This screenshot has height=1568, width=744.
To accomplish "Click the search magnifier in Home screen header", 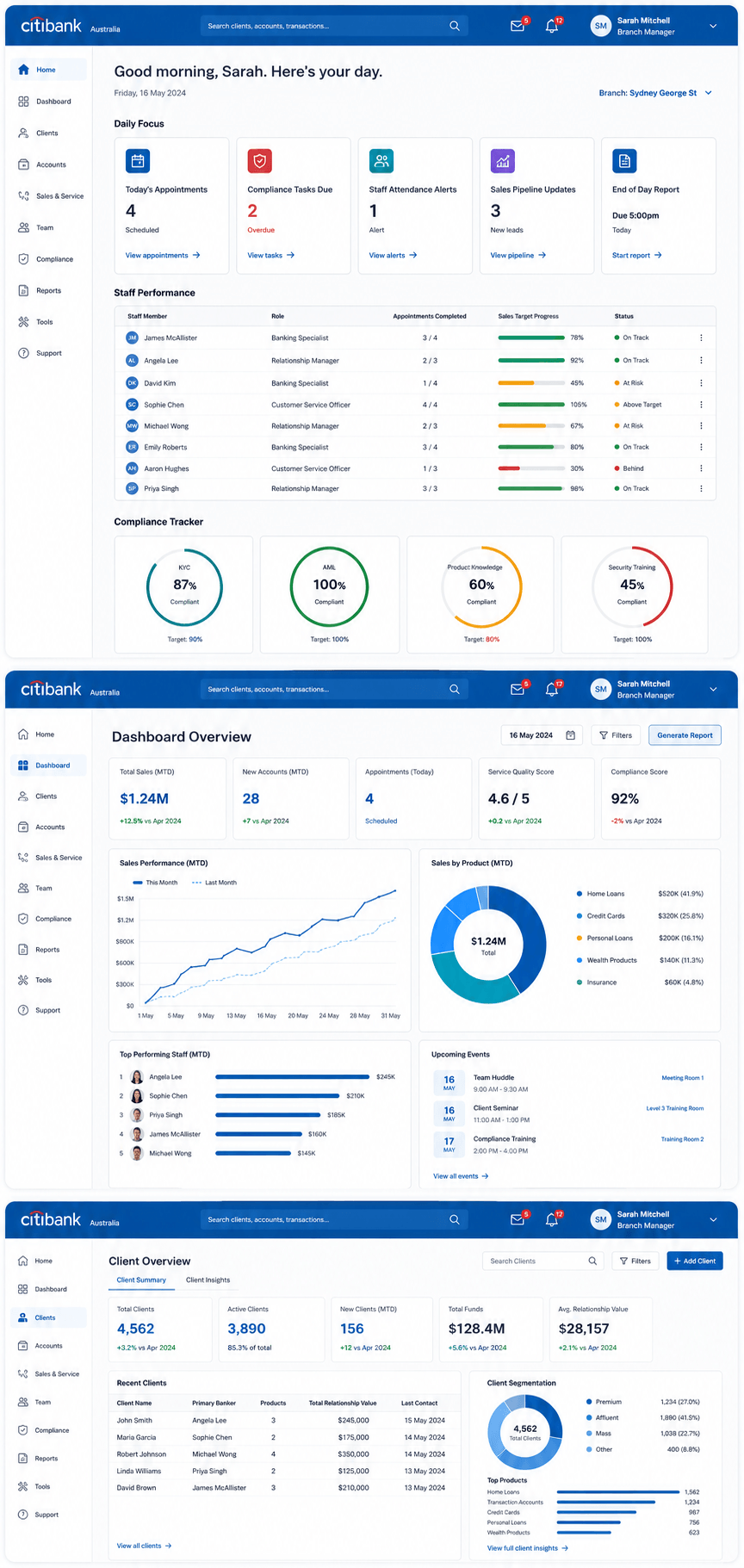I will click(x=455, y=26).
